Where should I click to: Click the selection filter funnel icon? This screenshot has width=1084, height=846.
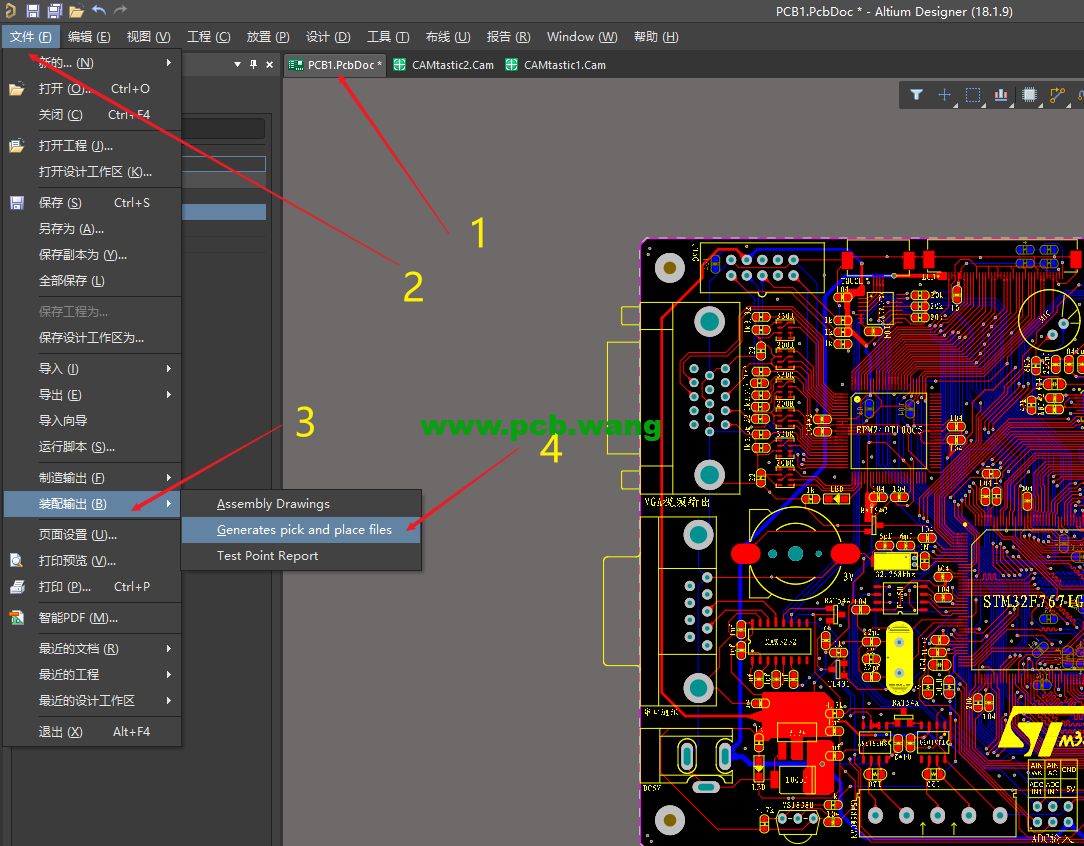point(917,95)
